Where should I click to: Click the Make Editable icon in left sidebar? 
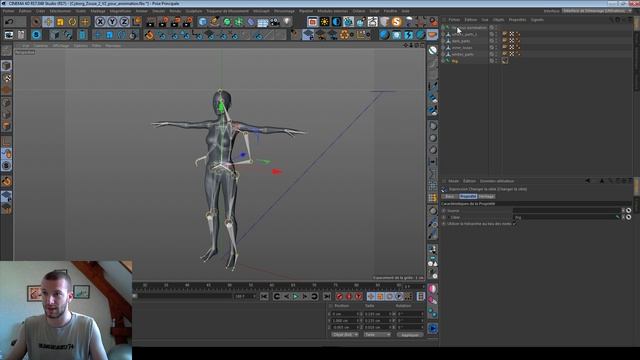pos(7,51)
